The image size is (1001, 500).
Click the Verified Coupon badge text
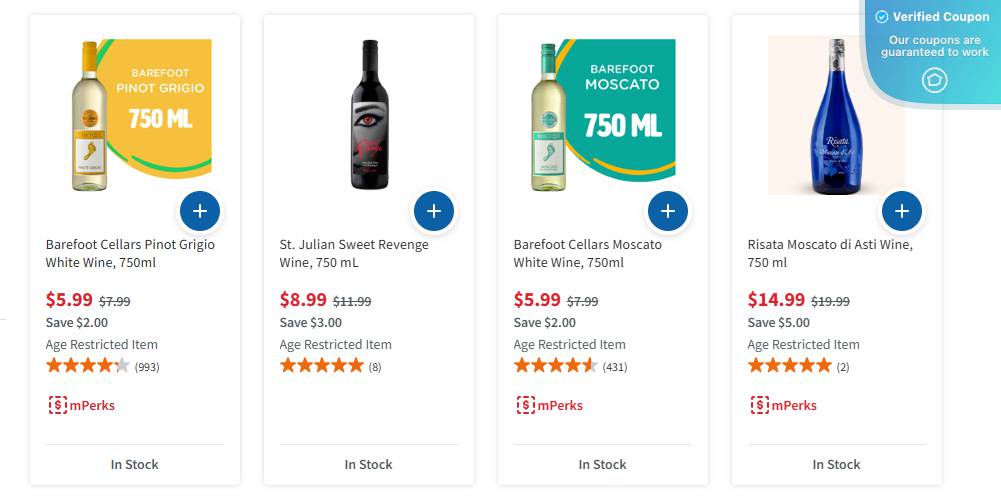(940, 17)
